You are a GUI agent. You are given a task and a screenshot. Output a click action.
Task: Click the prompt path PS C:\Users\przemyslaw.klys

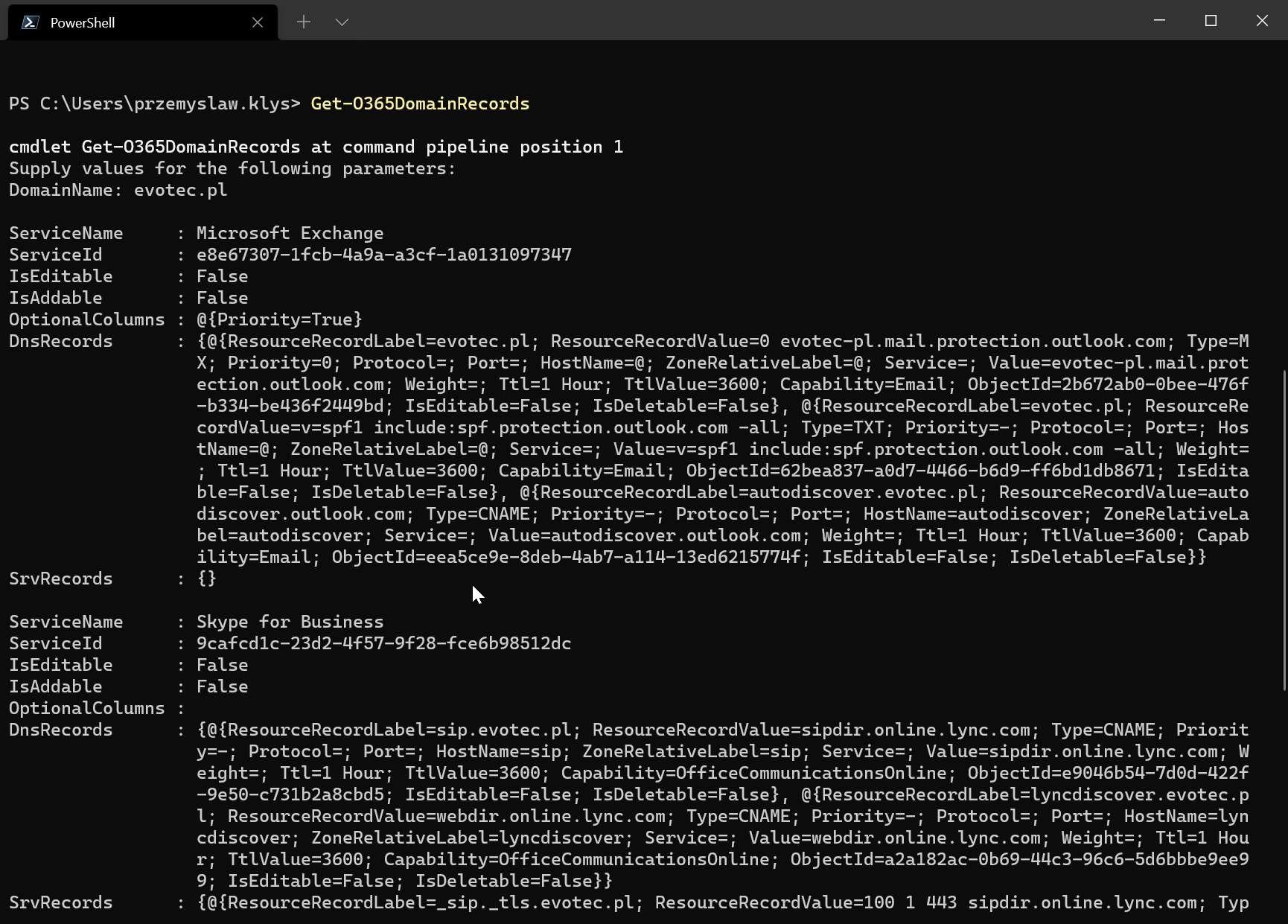pyautogui.click(x=154, y=103)
